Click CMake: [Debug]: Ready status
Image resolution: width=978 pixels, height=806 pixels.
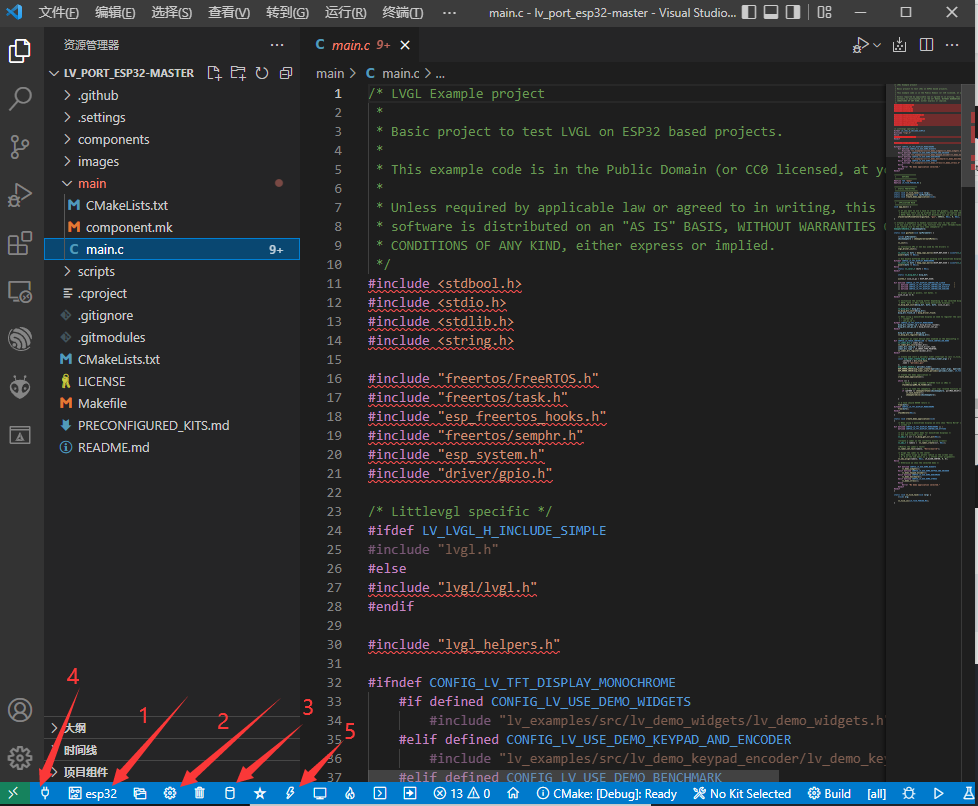[607, 794]
